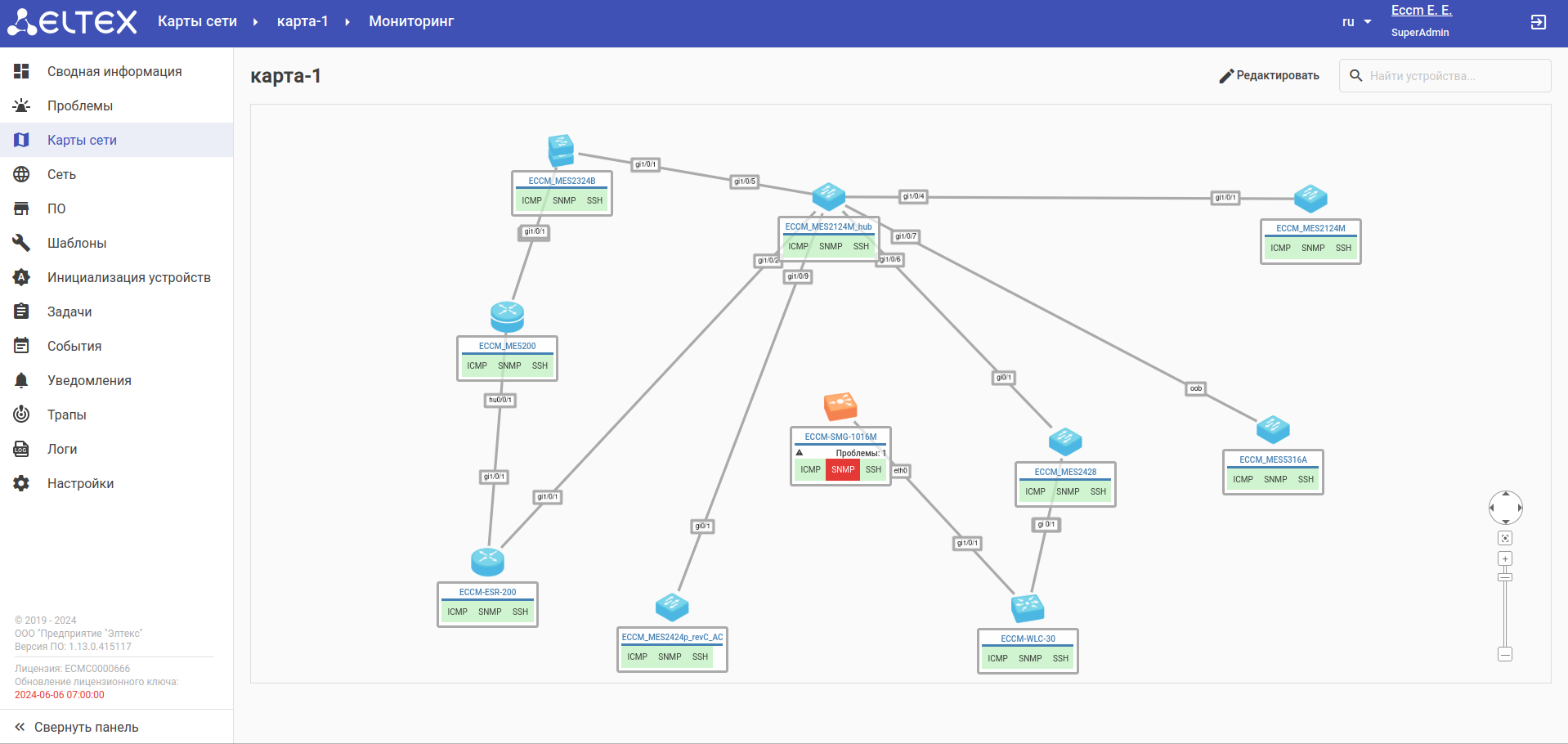The height and width of the screenshot is (744, 1568).
Task: Open the ru language dropdown
Action: tap(1357, 22)
